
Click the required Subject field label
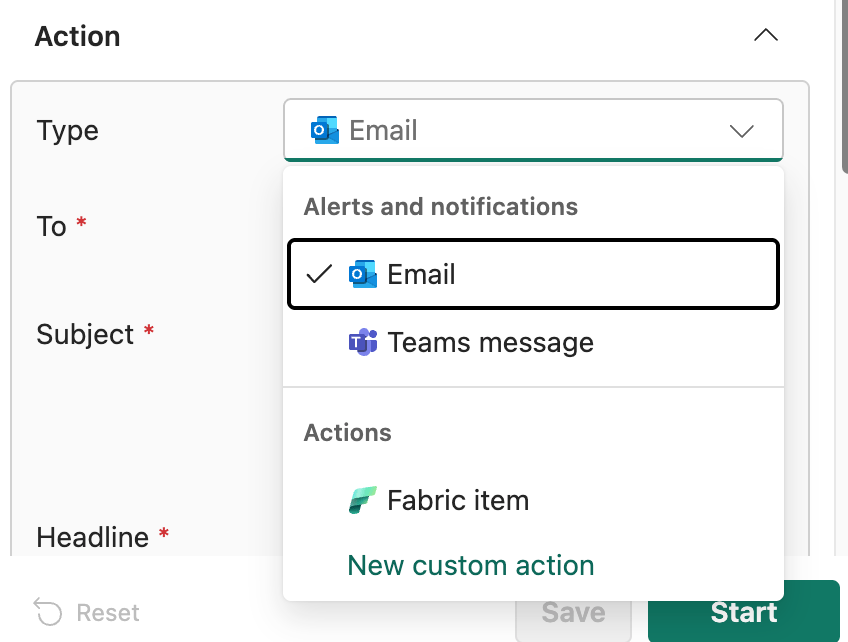[x=85, y=334]
